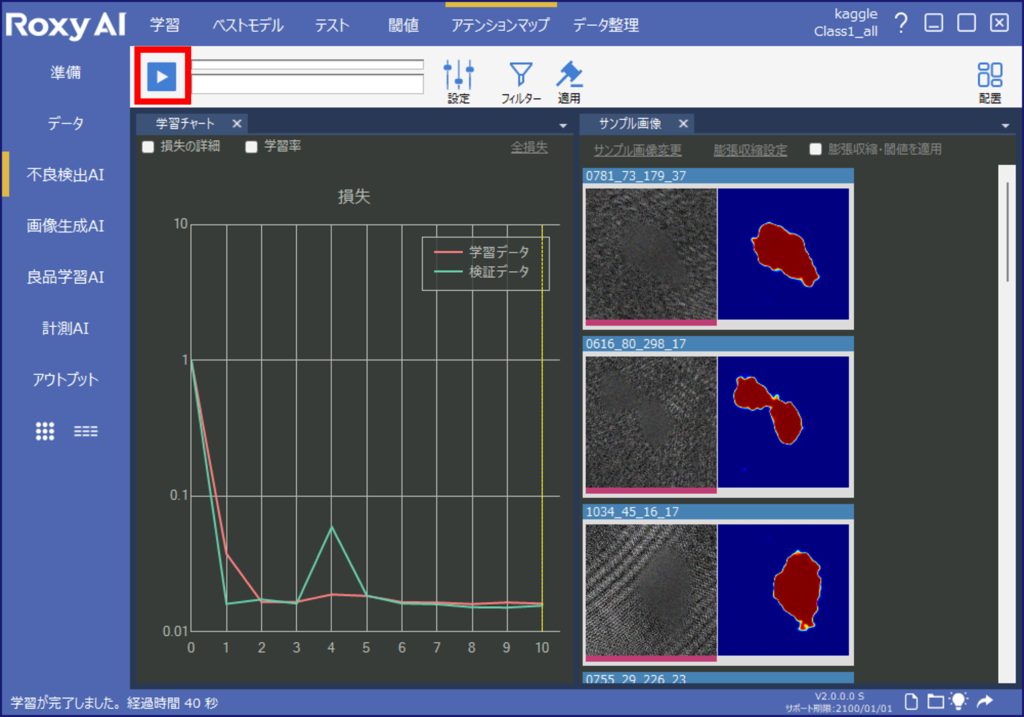Open the アテンションマップ tab
Image resolution: width=1024 pixels, height=717 pixels.
pos(500,25)
